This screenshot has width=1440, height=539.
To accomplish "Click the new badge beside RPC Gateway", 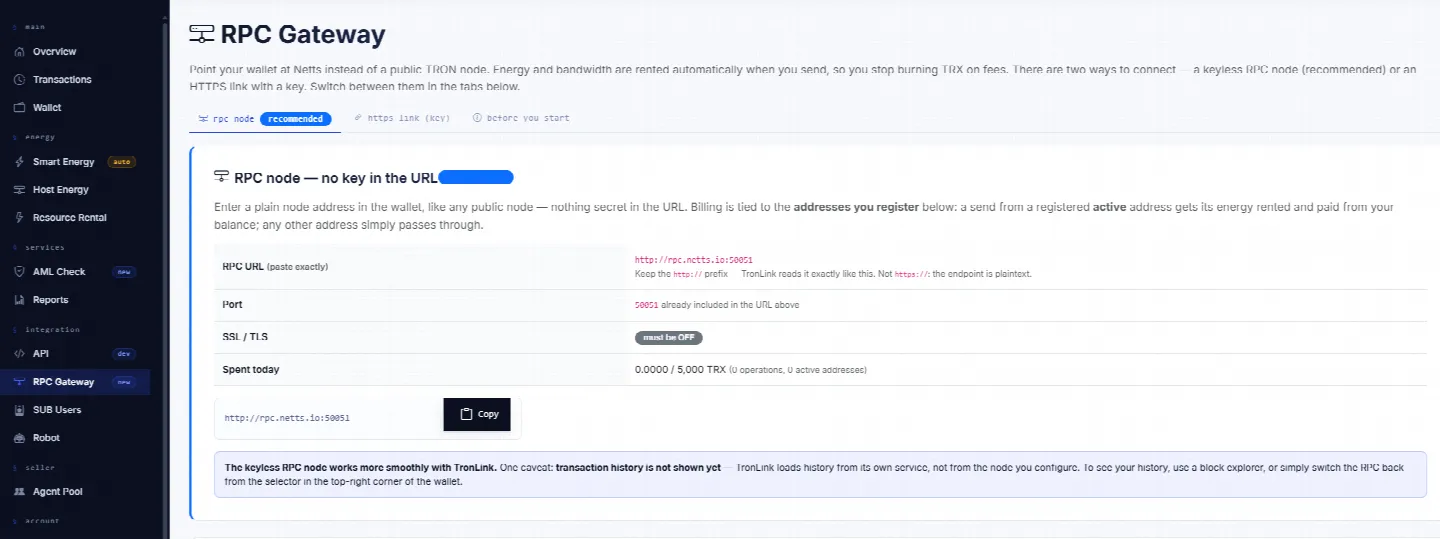I will pos(123,382).
